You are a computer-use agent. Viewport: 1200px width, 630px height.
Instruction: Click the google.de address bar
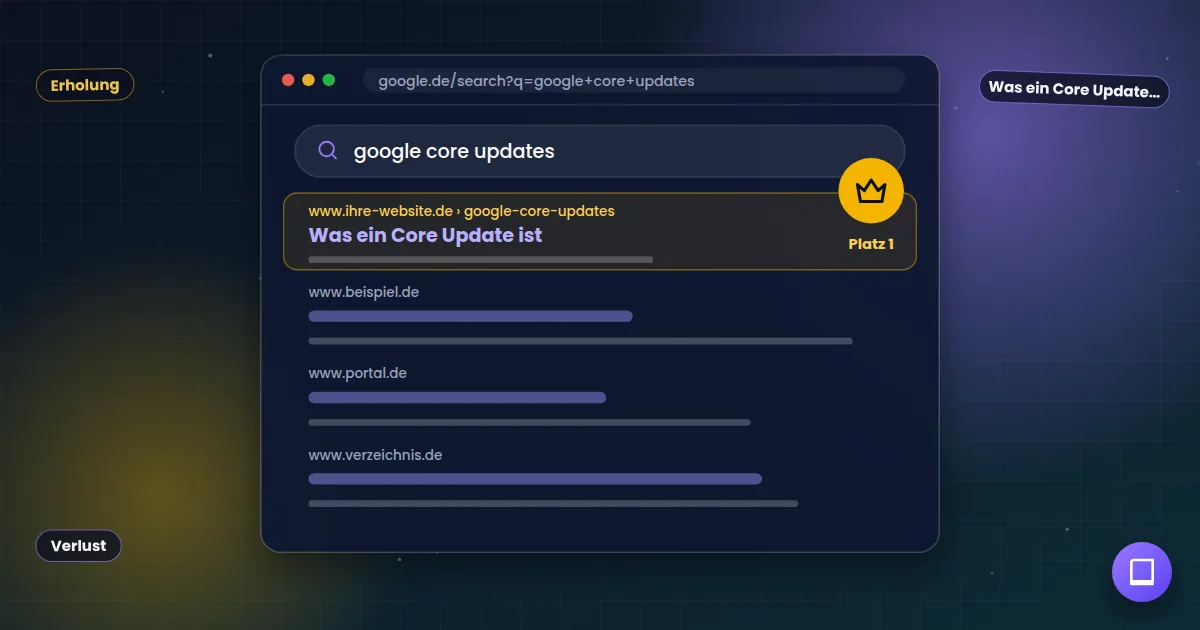click(634, 80)
